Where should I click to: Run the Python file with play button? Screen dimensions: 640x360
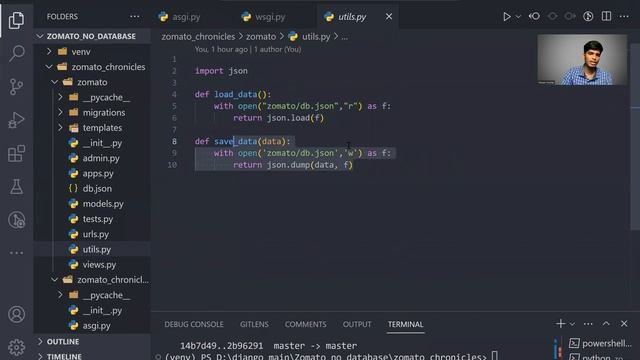point(507,16)
